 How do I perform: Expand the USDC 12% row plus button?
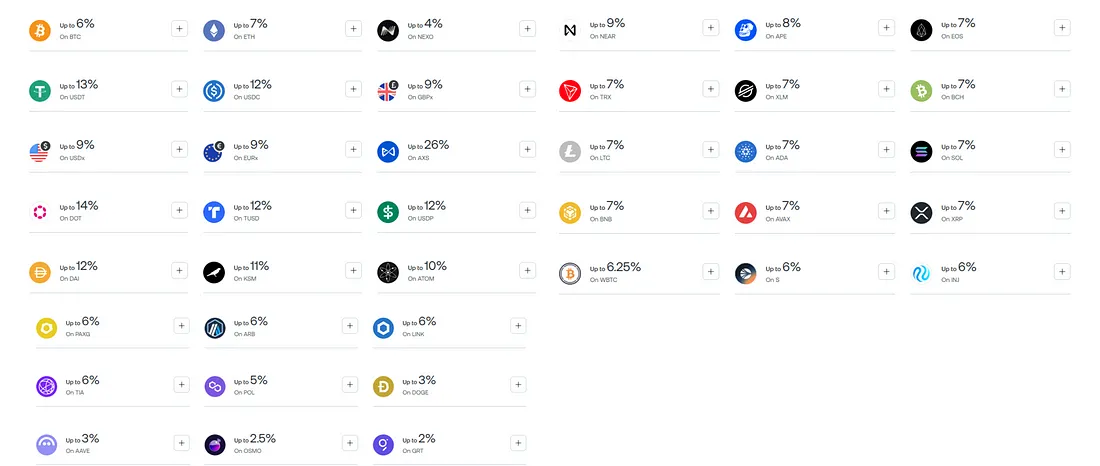pyautogui.click(x=354, y=89)
